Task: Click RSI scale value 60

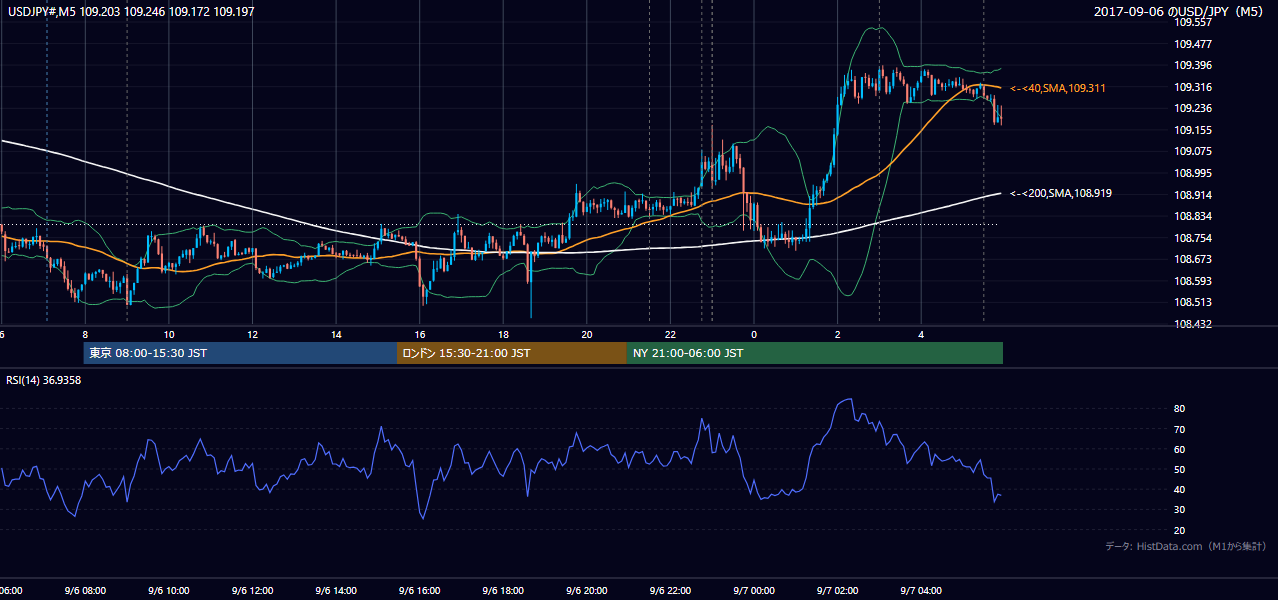Action: tap(1180, 449)
